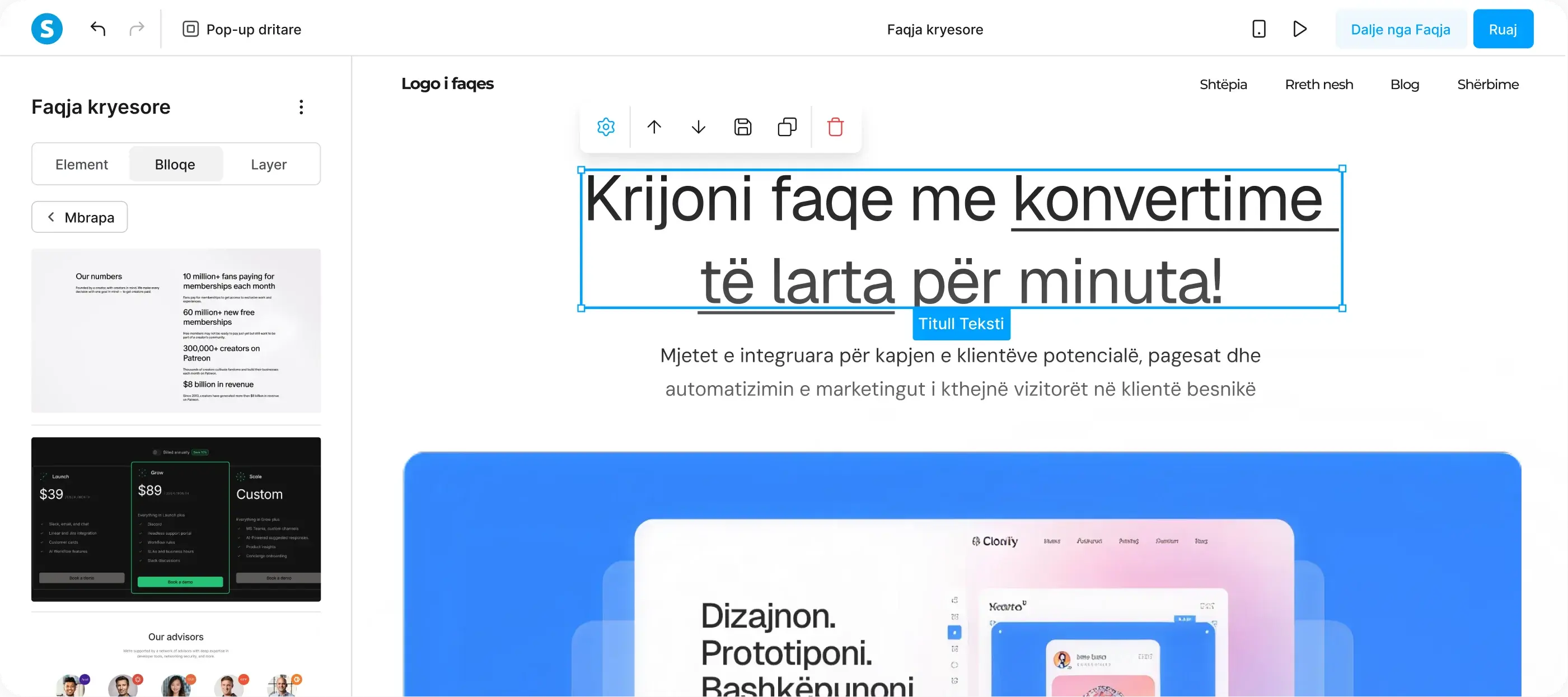Screen dimensions: 1568x697
Task: Select the dark pricing block thumbnail
Action: (175, 519)
